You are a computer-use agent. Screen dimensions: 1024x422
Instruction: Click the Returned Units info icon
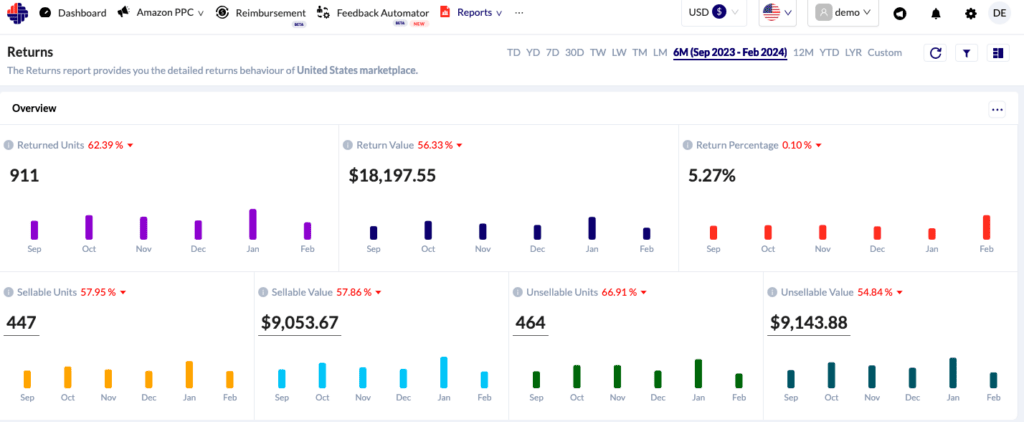click(9, 146)
